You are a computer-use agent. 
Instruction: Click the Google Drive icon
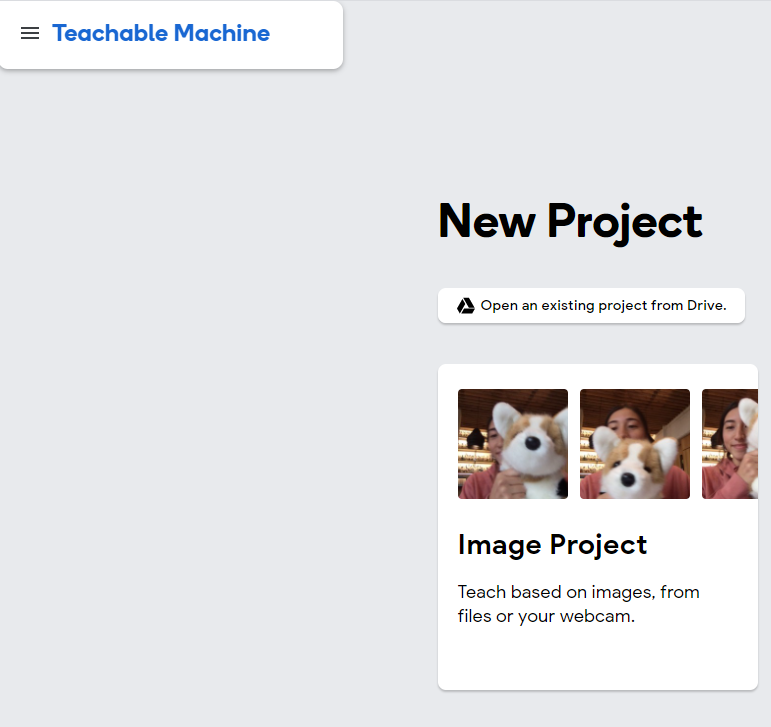coord(465,306)
